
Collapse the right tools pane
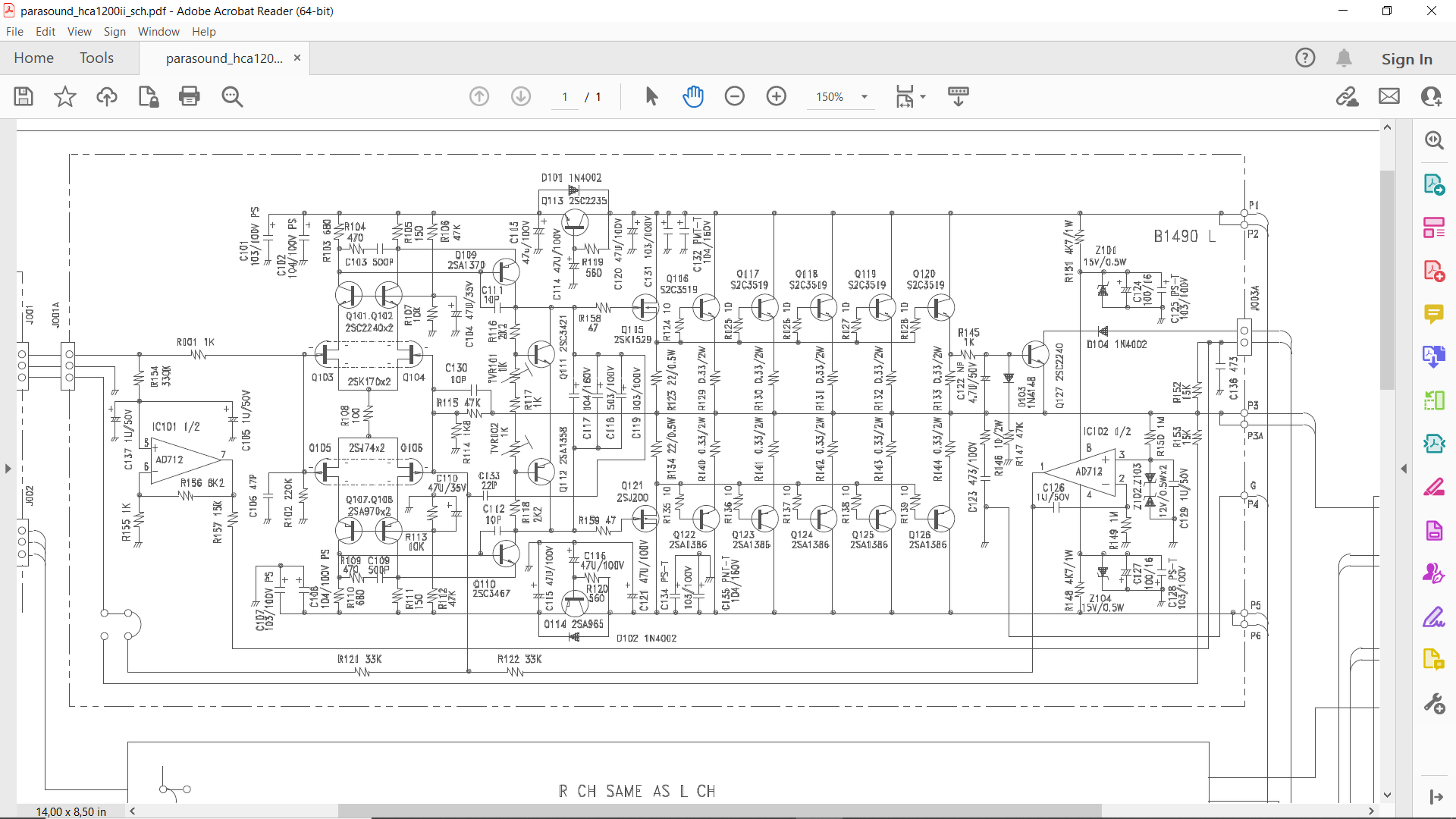[1404, 469]
